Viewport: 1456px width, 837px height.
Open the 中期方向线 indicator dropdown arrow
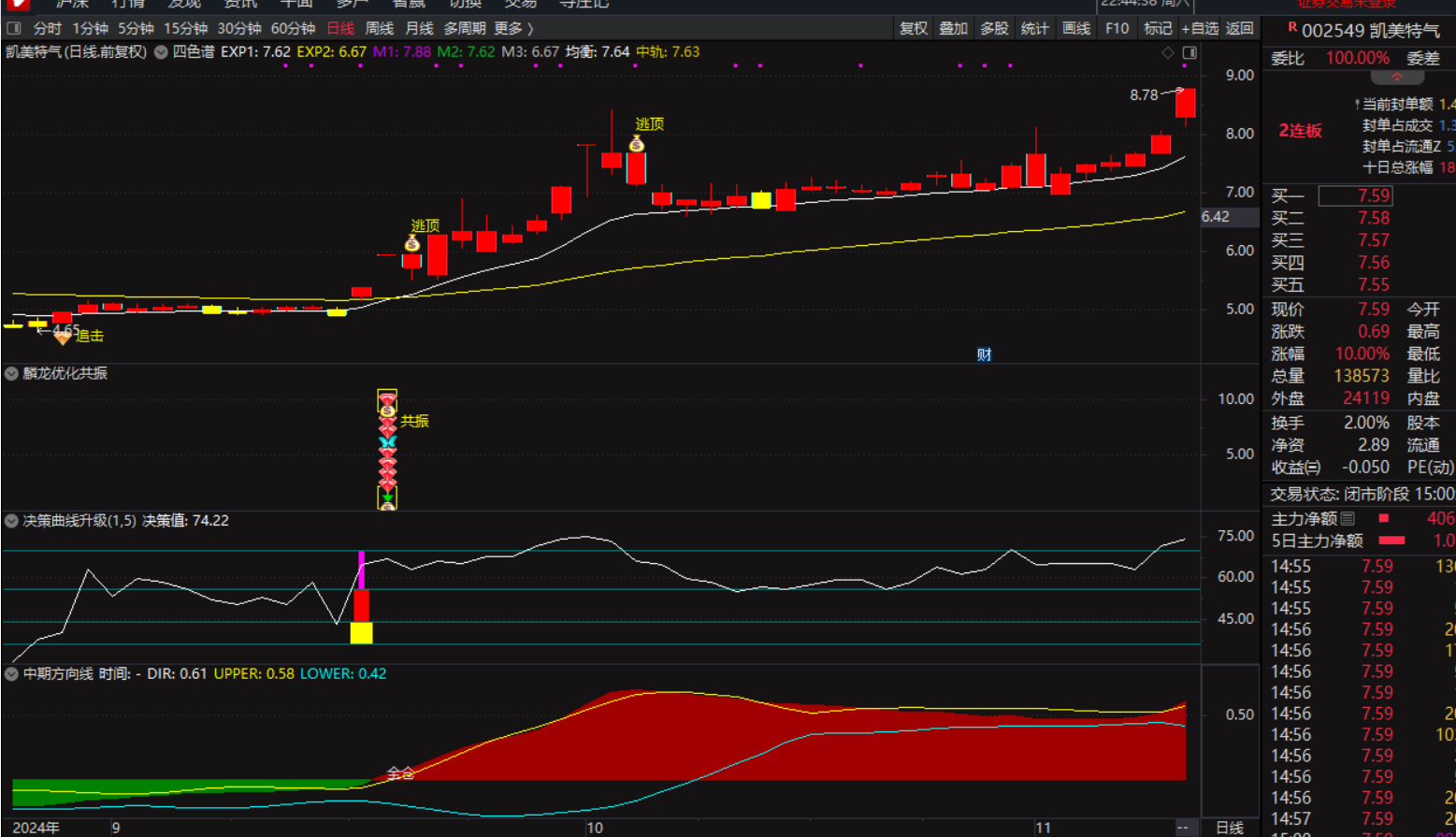12,674
